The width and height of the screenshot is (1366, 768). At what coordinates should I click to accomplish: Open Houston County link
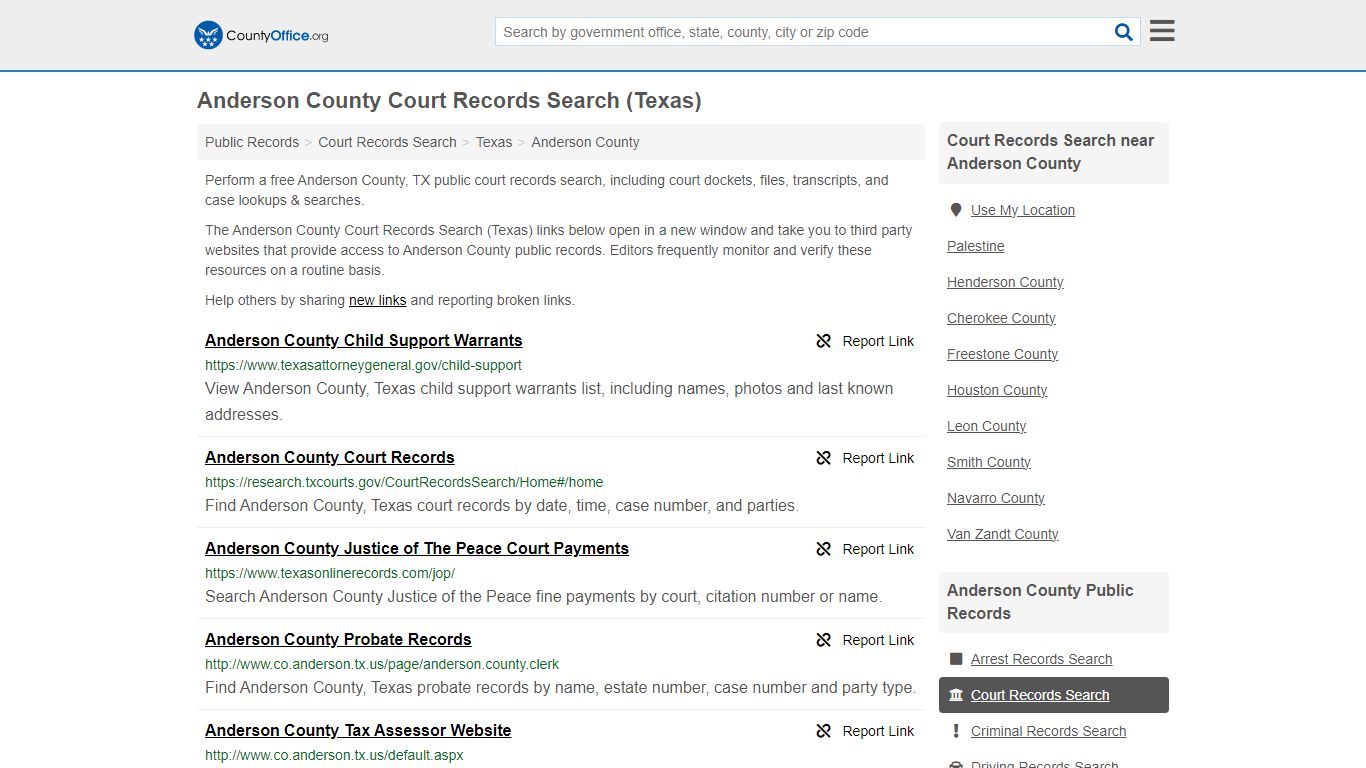click(x=997, y=390)
